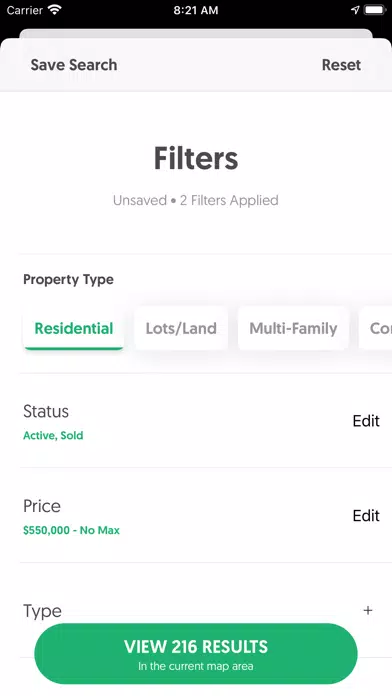Tap the Active, Sold status value

tap(53, 435)
